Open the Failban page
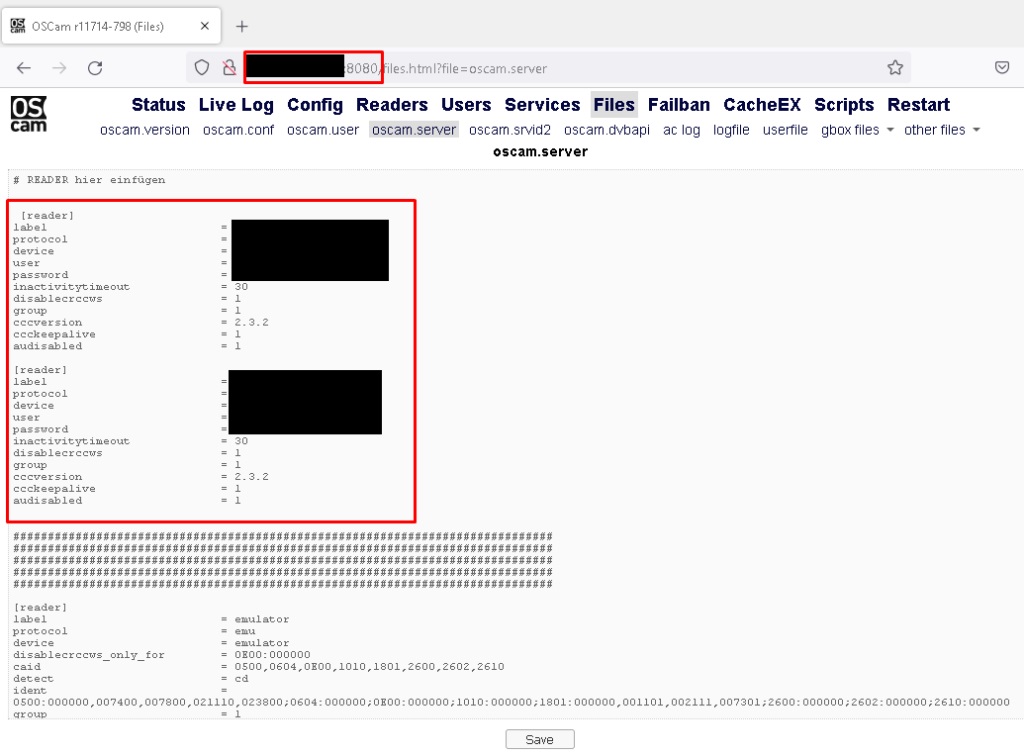 point(679,104)
